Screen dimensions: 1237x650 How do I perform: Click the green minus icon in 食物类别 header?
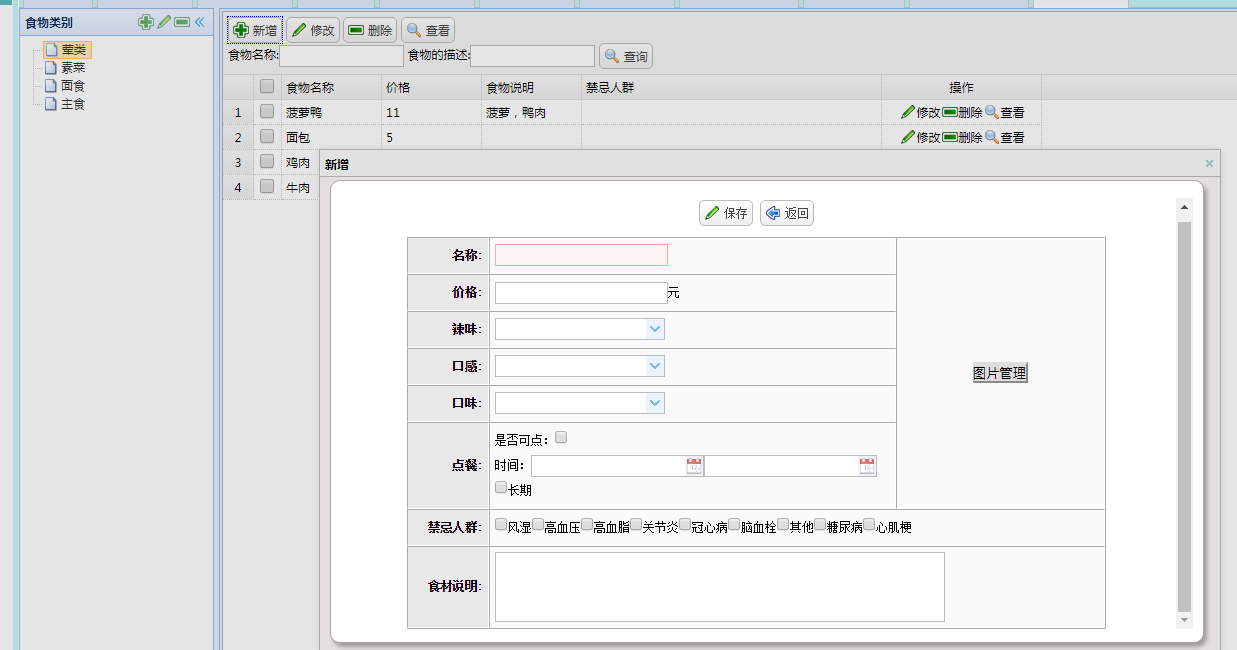(182, 22)
